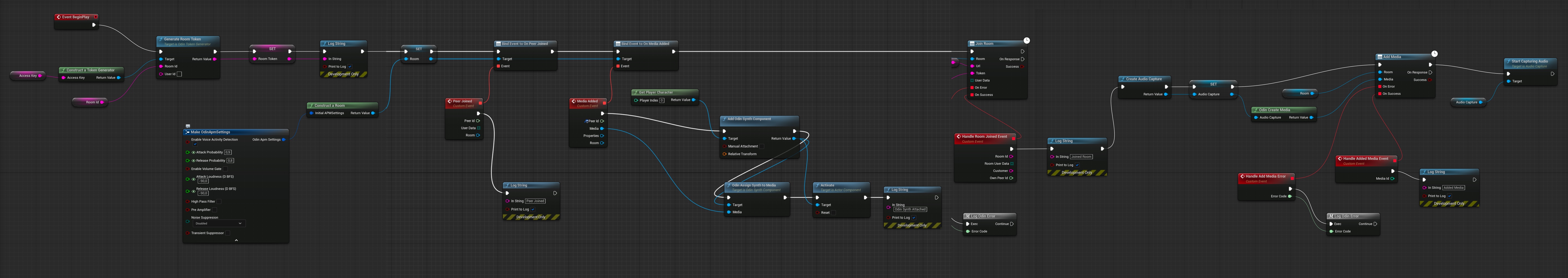
Task: Click the 'Odin Synth Attached' In String field
Action: tap(910, 209)
